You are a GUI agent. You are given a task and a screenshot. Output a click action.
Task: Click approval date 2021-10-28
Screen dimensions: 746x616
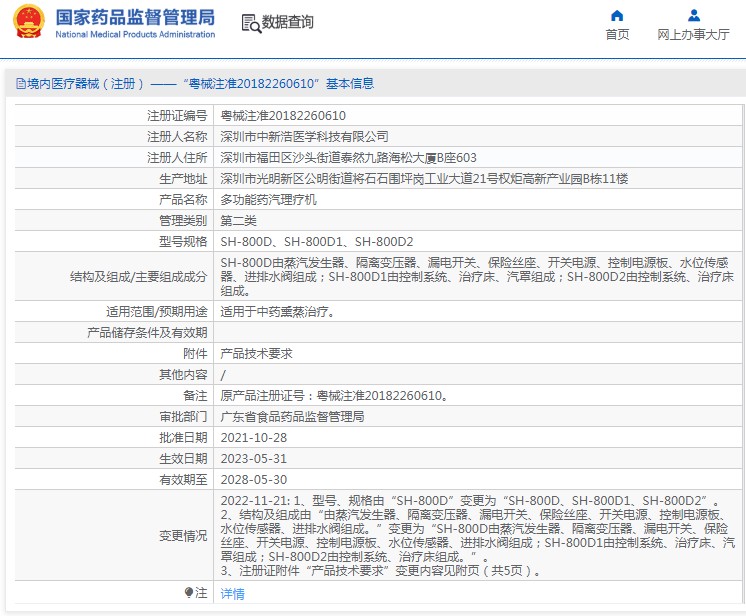[x=253, y=438]
